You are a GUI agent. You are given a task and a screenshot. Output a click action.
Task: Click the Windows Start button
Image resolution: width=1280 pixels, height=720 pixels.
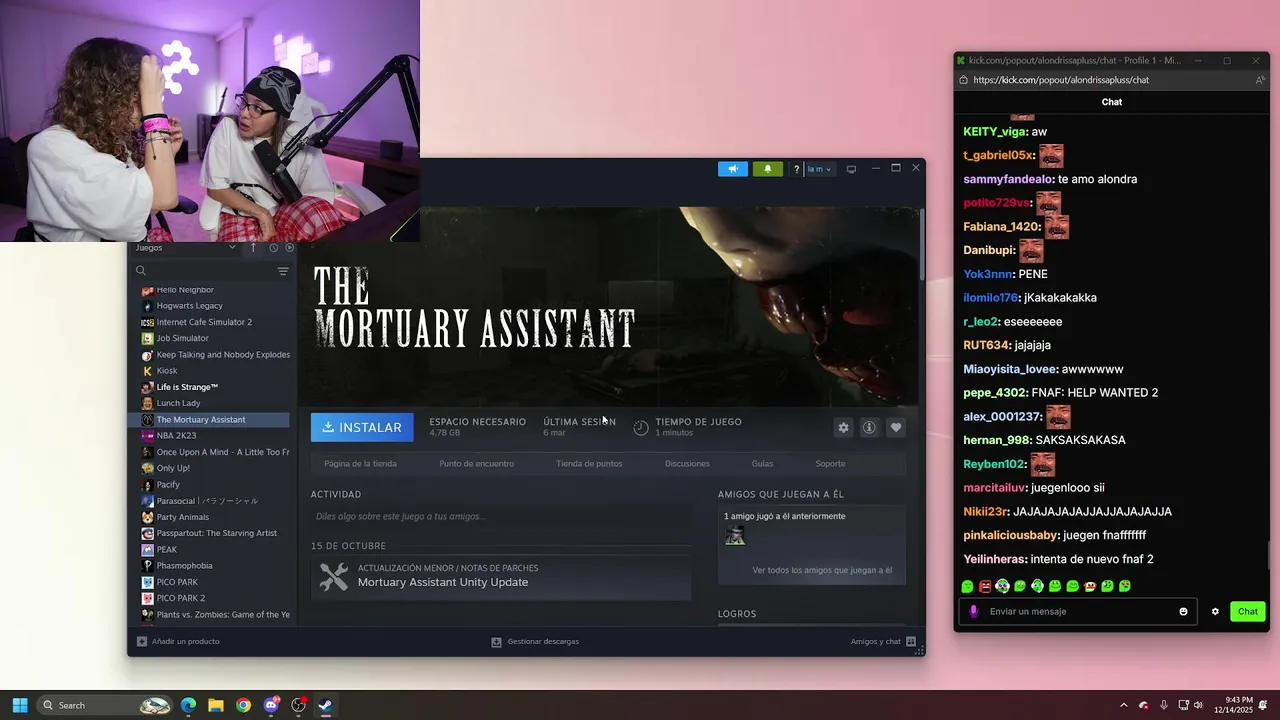tap(19, 705)
